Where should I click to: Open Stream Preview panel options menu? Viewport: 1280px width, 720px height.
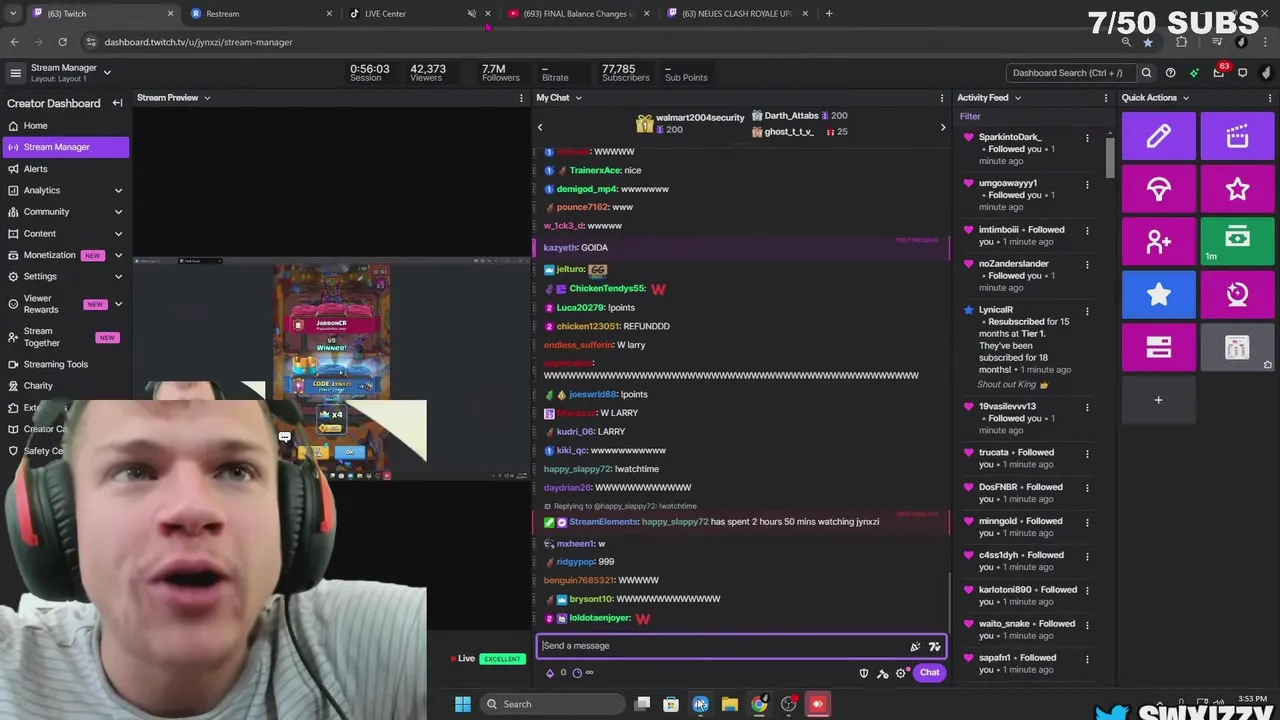(521, 98)
